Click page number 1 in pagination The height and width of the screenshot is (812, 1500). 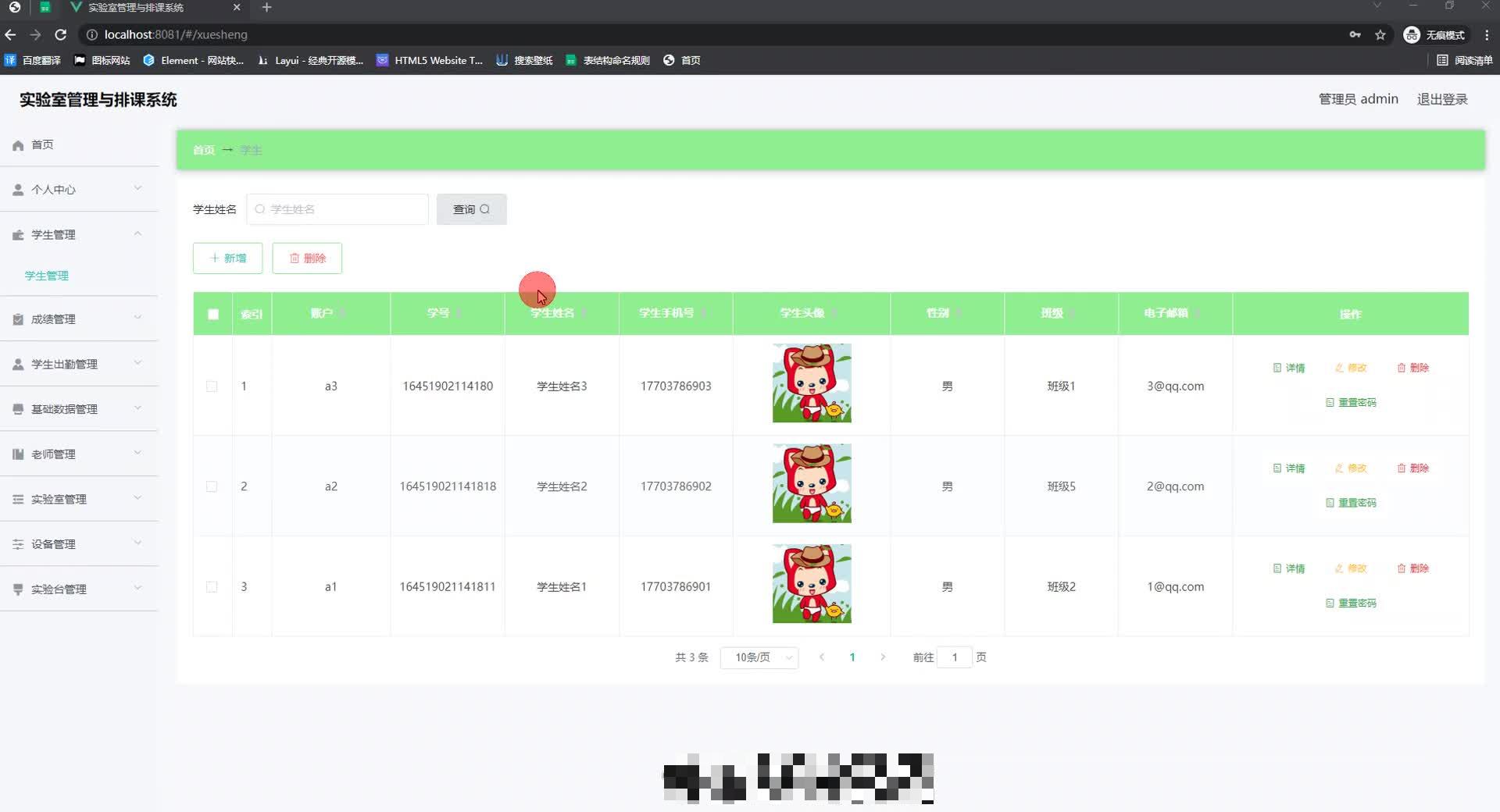click(852, 657)
